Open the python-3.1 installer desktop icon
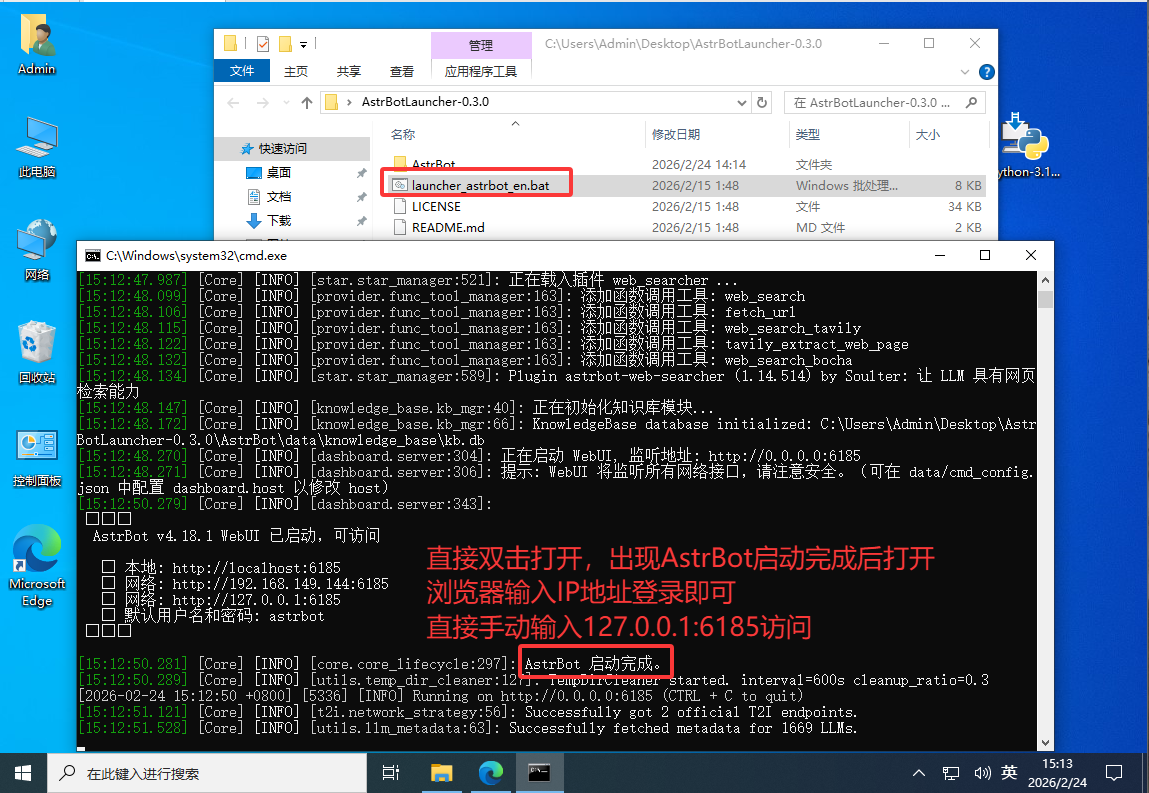1149x793 pixels. pyautogui.click(x=1028, y=145)
